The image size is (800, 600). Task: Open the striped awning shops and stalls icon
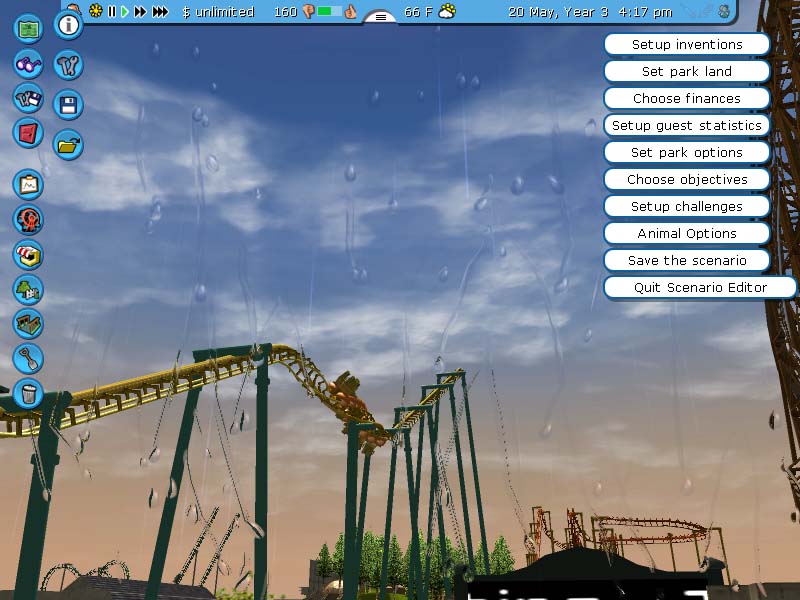click(28, 255)
